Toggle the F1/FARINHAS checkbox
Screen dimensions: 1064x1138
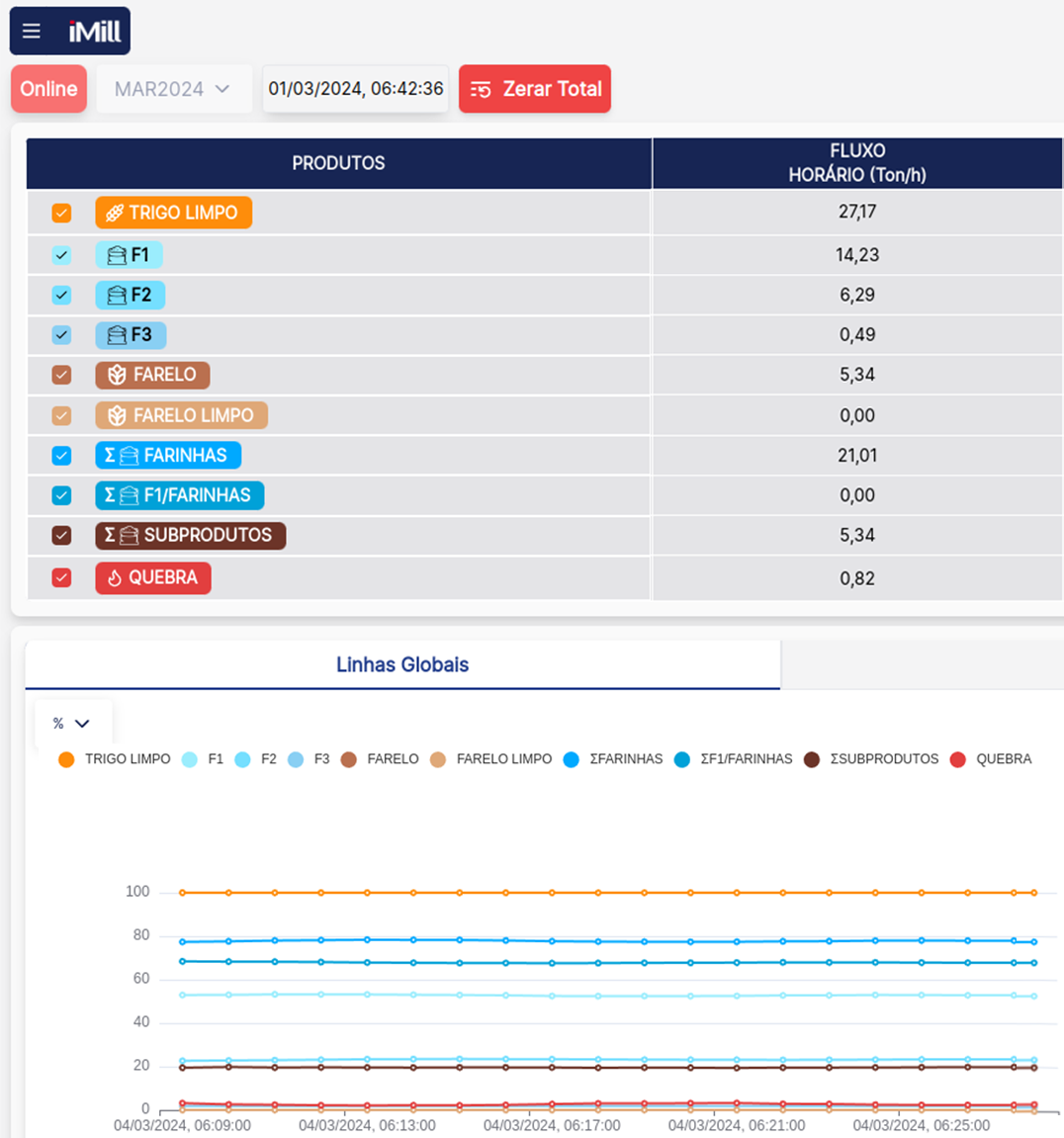(61, 495)
